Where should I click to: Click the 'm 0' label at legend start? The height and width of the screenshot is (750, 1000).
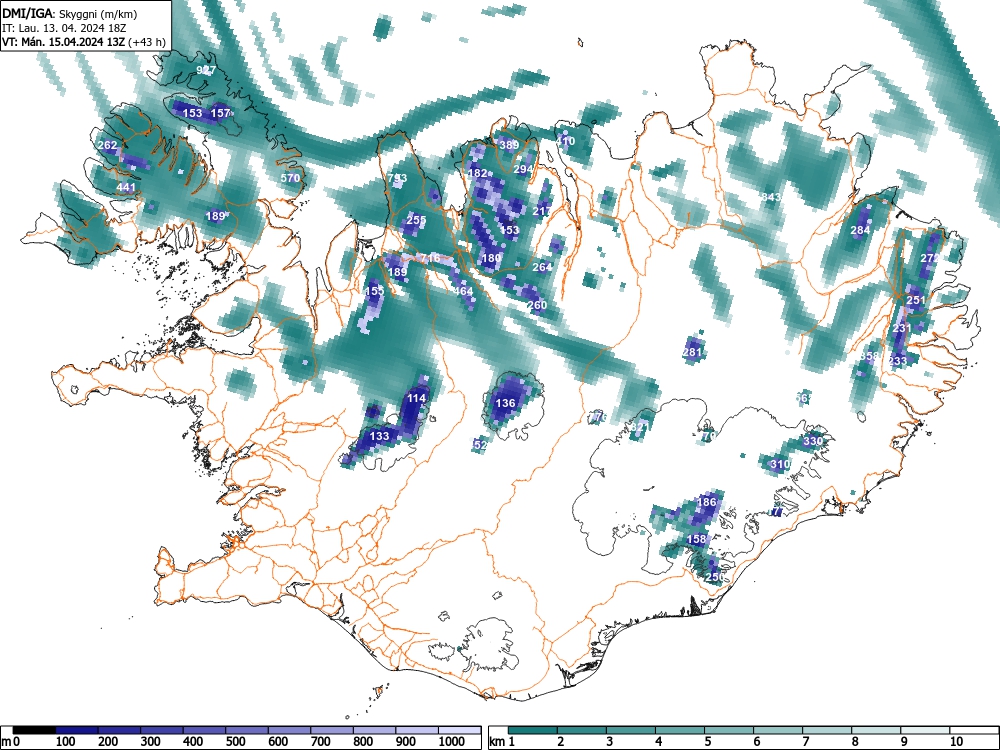[11, 742]
